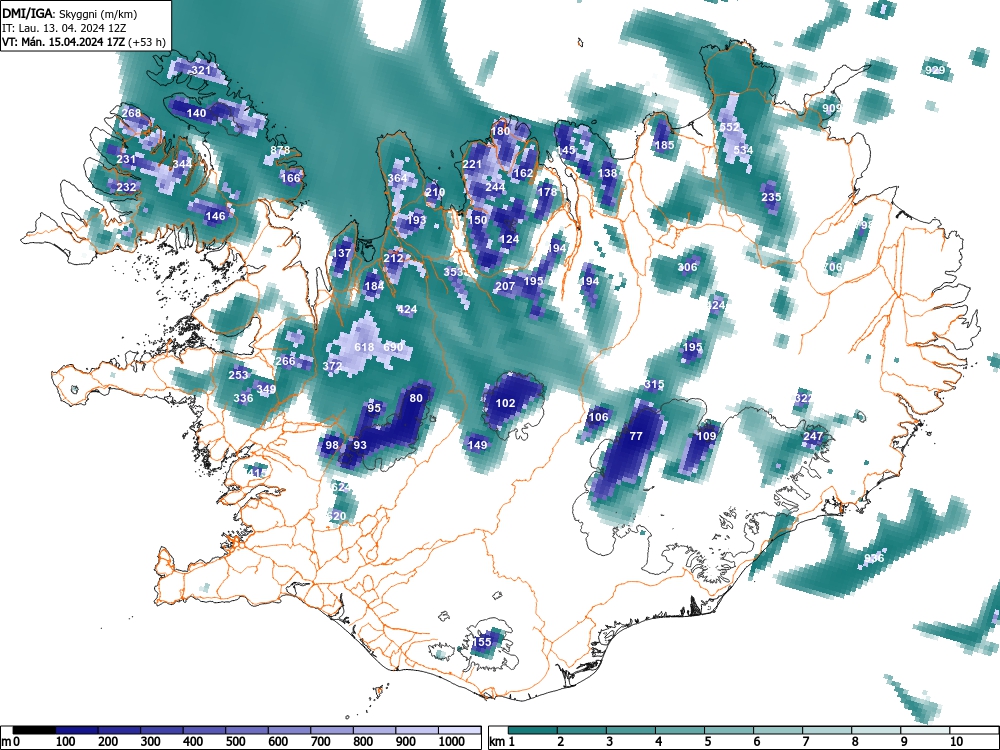The image size is (1000, 750).
Task: Click the visibility value 137 on the map
Action: tap(342, 253)
